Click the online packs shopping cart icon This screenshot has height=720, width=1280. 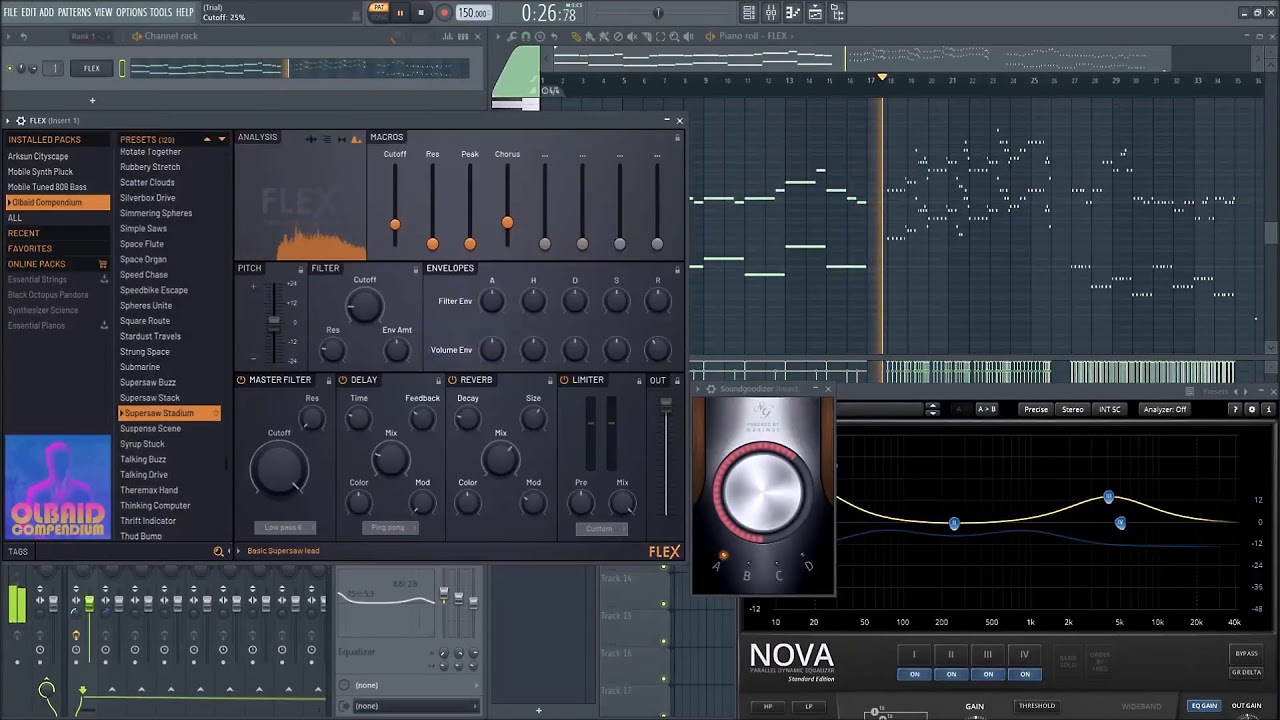point(102,264)
